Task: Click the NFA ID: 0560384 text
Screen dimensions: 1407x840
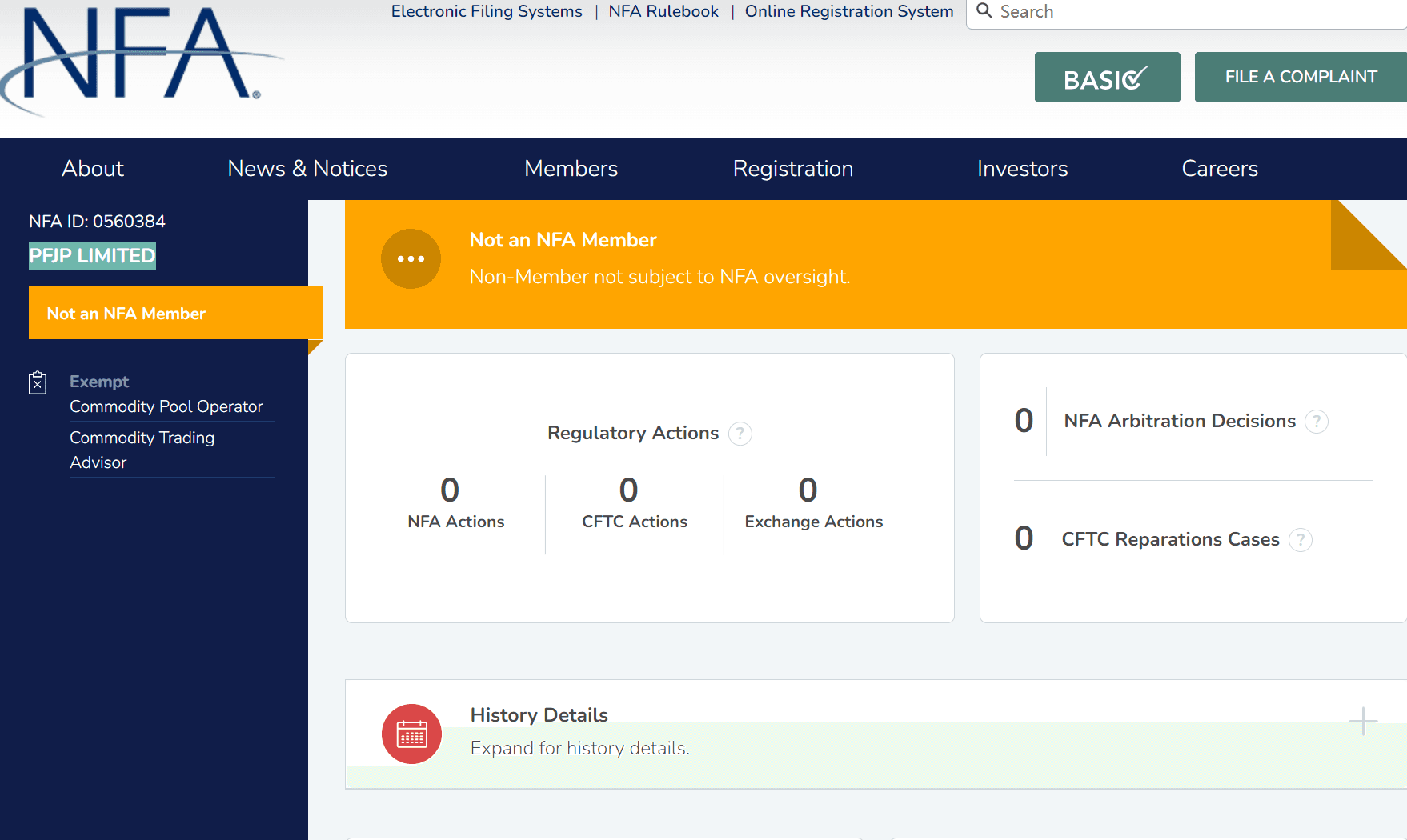Action: [x=97, y=222]
